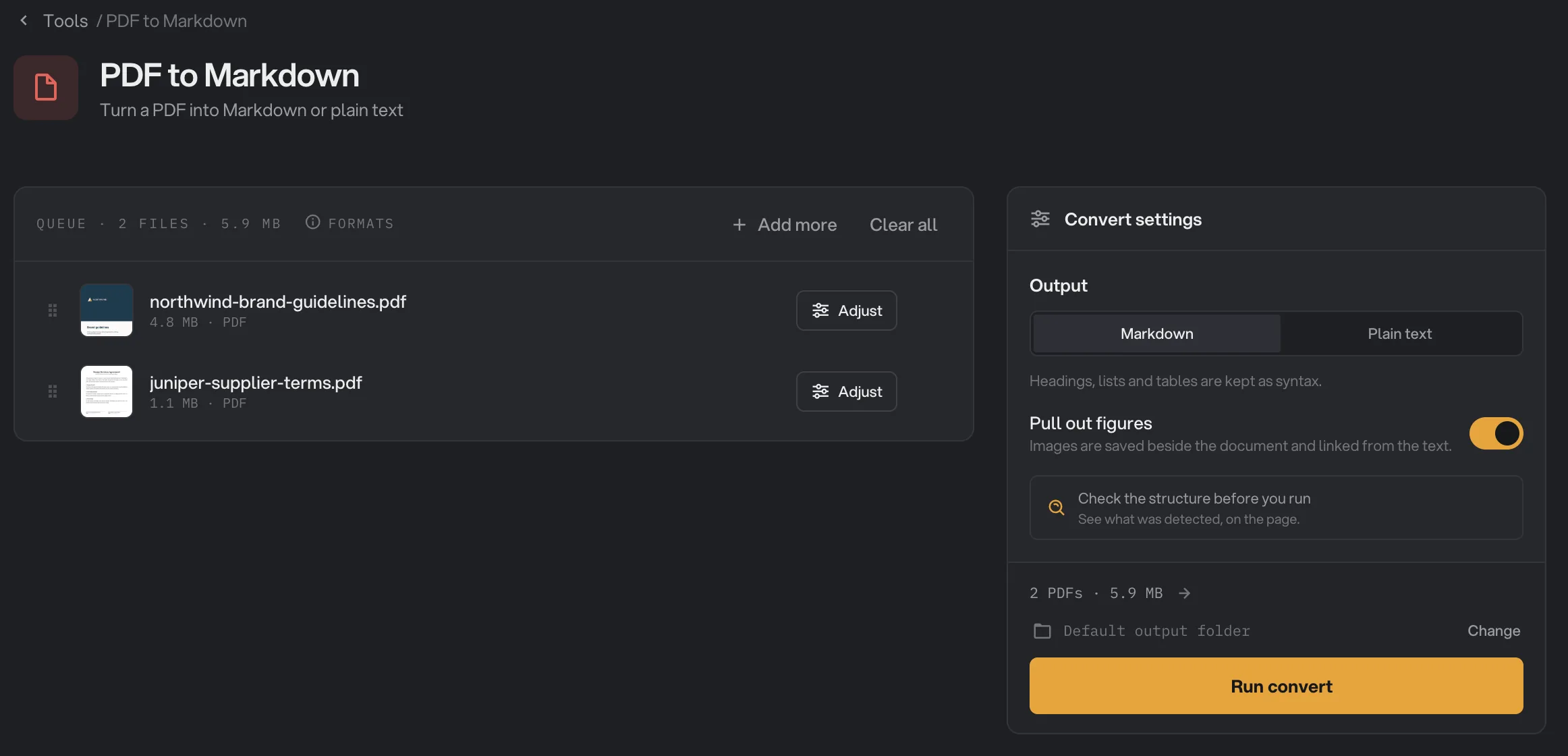Click the 4.8 MB · PDF file details
This screenshot has height=756, width=1568.
coord(198,323)
